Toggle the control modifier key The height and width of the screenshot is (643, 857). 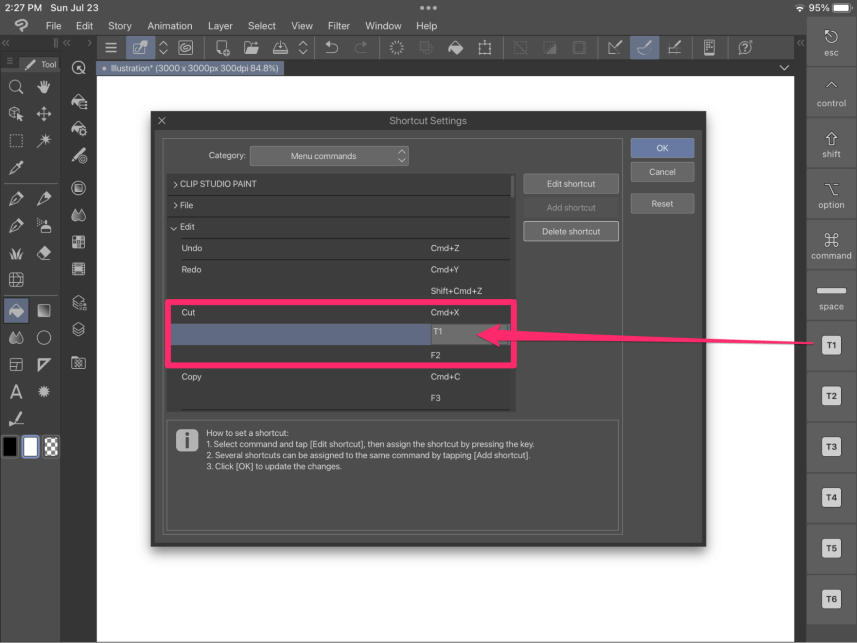(831, 93)
